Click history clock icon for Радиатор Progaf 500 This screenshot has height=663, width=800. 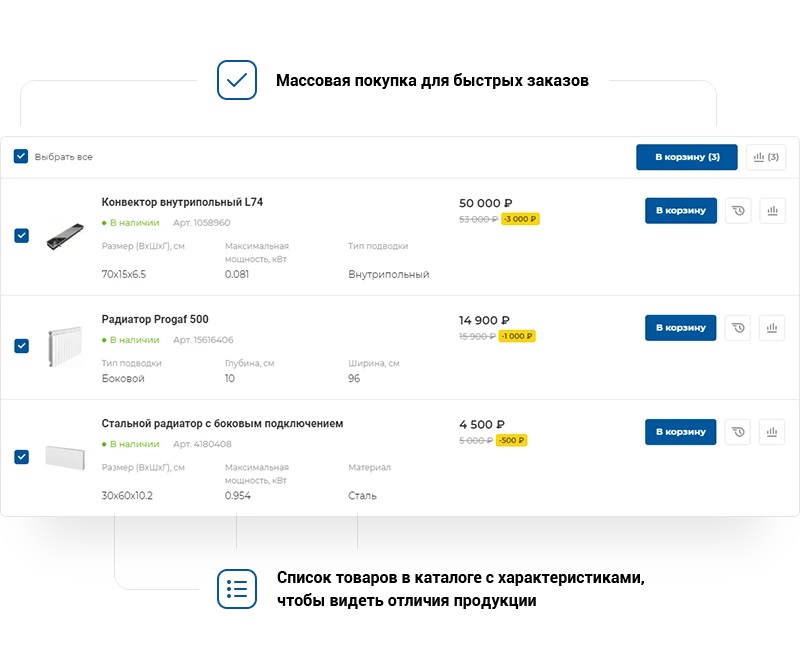[x=738, y=328]
